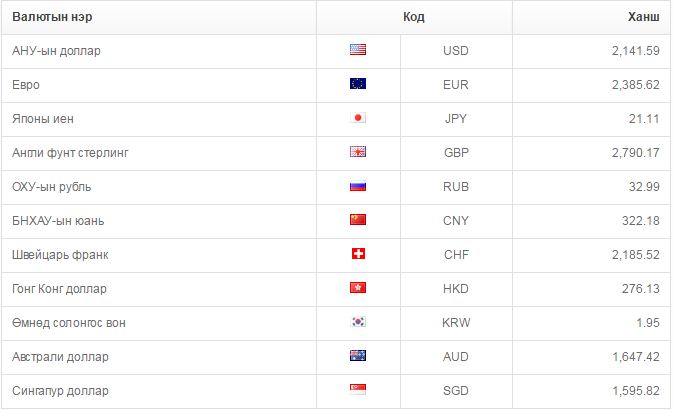Click the Валютын нэр column header
The width and height of the screenshot is (673, 410).
click(52, 17)
